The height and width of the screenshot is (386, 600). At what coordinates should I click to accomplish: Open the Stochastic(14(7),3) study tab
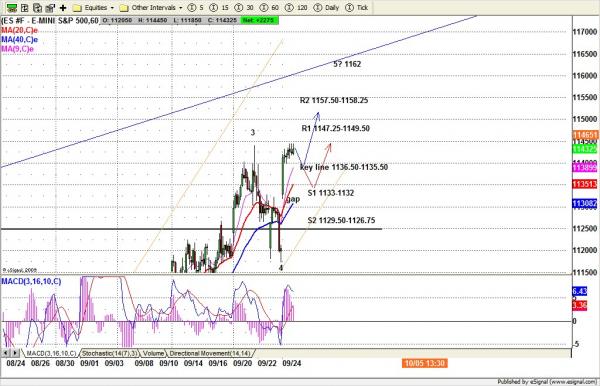click(x=109, y=353)
